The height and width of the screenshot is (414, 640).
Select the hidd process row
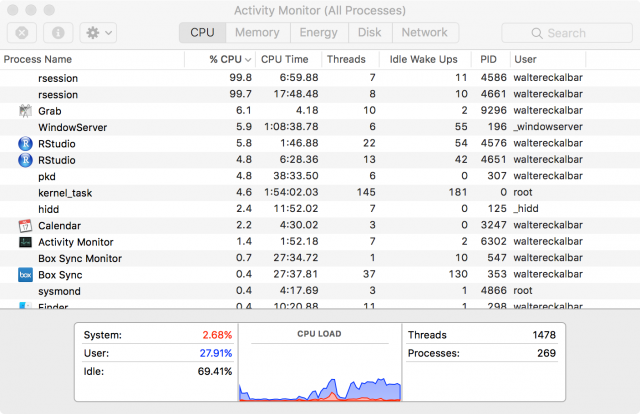320,209
